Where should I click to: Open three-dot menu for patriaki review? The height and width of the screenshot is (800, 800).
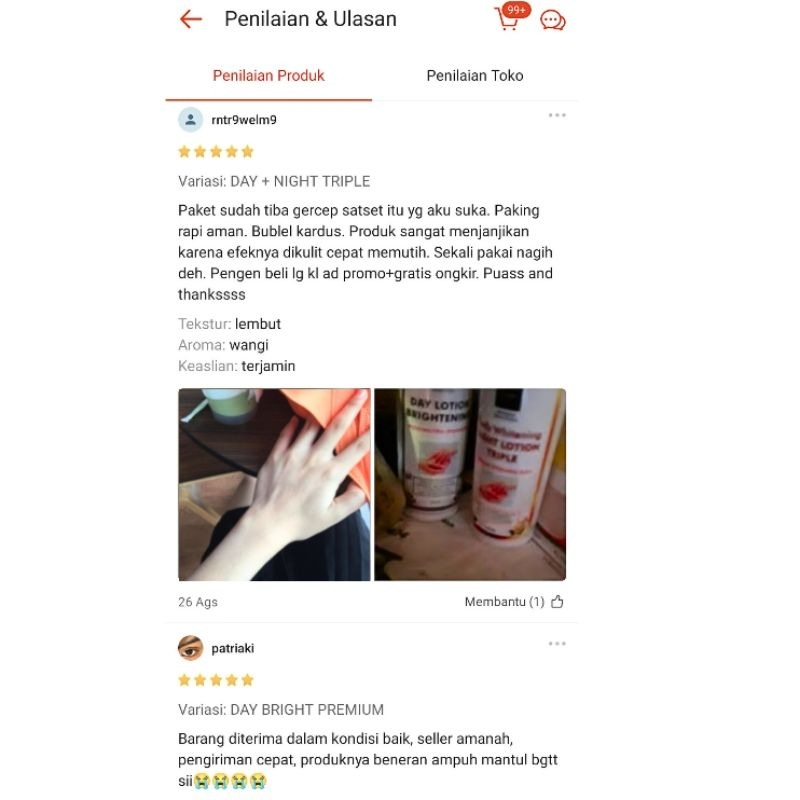pos(557,644)
